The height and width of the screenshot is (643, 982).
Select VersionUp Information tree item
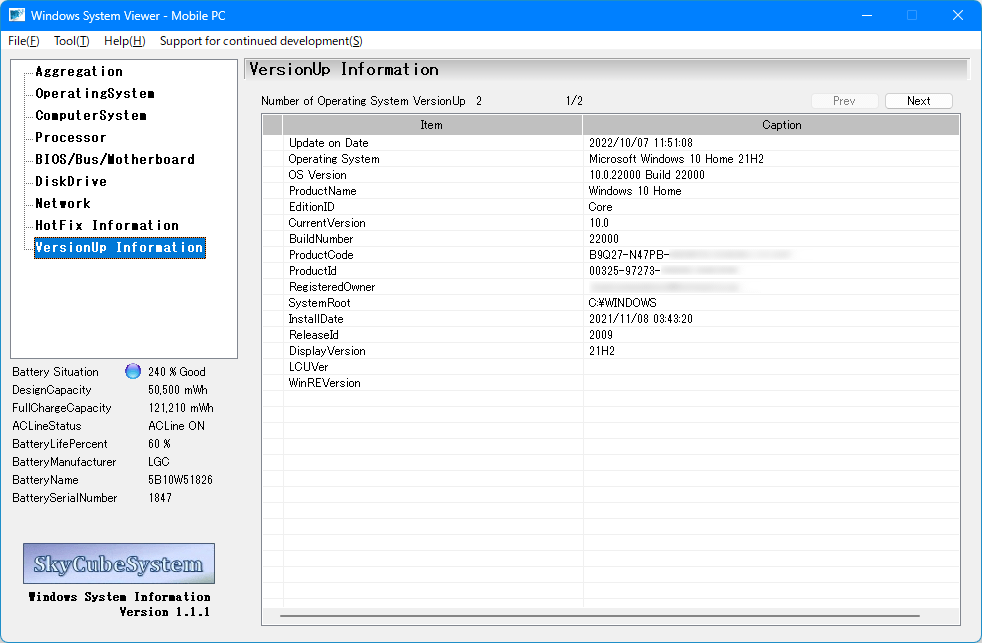(120, 247)
